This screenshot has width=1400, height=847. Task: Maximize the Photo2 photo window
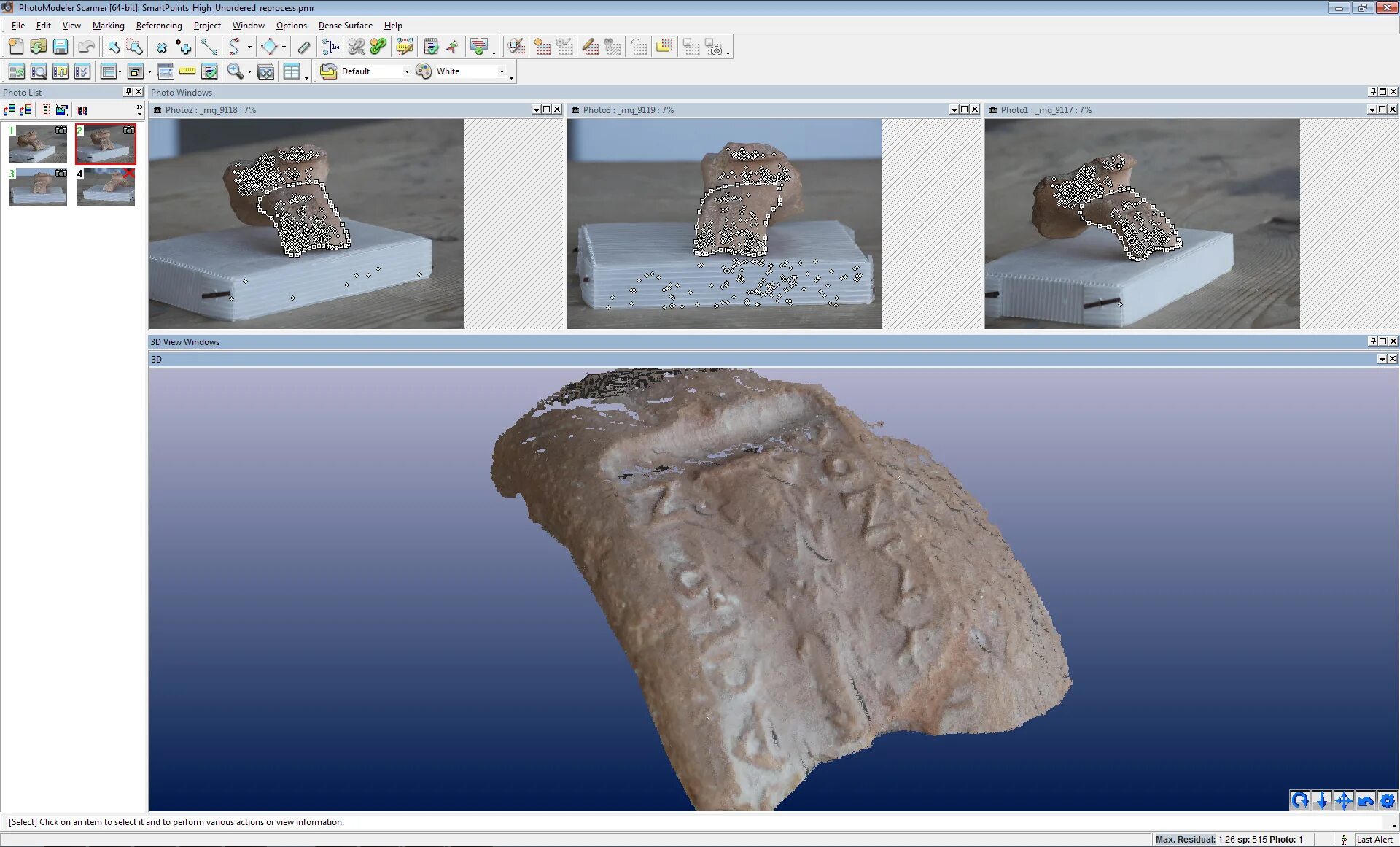546,109
